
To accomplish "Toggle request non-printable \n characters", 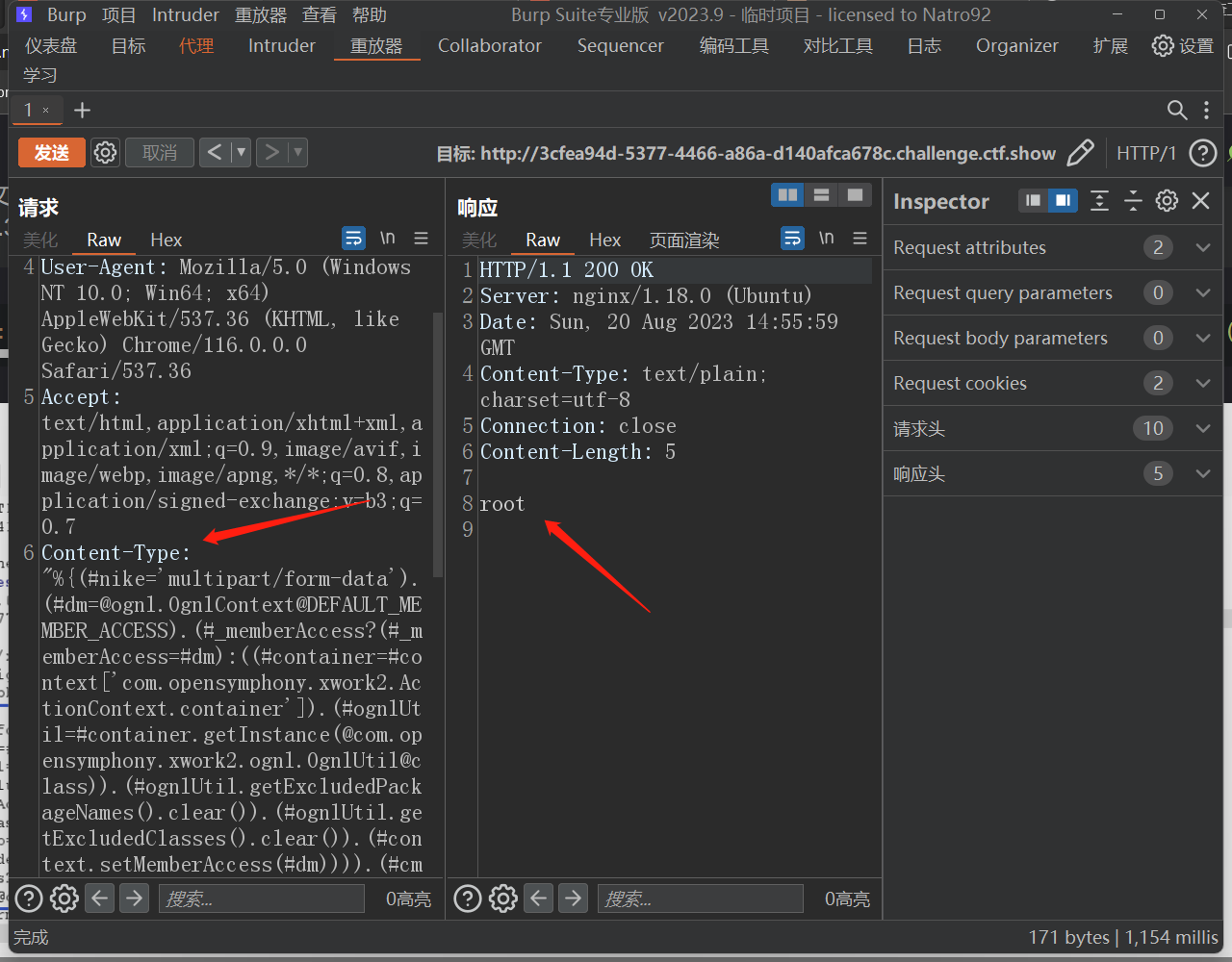I will pyautogui.click(x=388, y=238).
